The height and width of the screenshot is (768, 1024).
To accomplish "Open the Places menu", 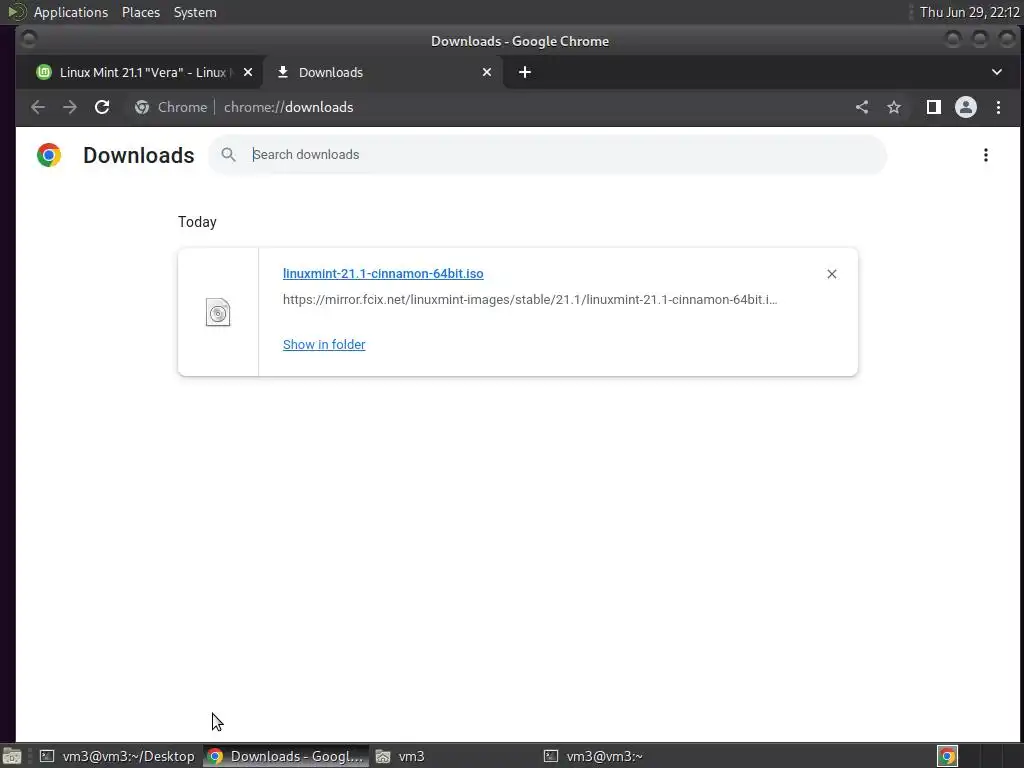I will click(140, 12).
